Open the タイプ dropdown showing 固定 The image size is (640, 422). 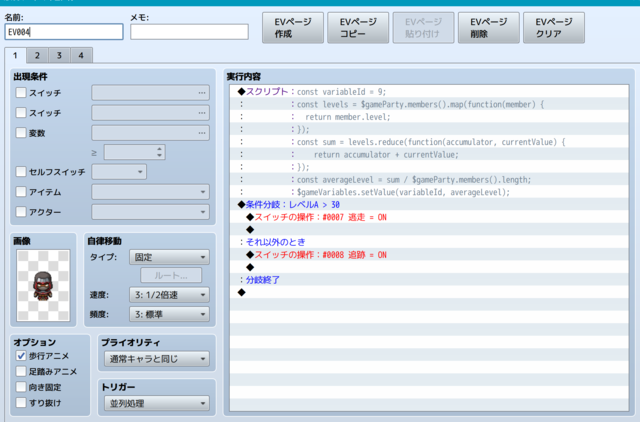click(169, 257)
